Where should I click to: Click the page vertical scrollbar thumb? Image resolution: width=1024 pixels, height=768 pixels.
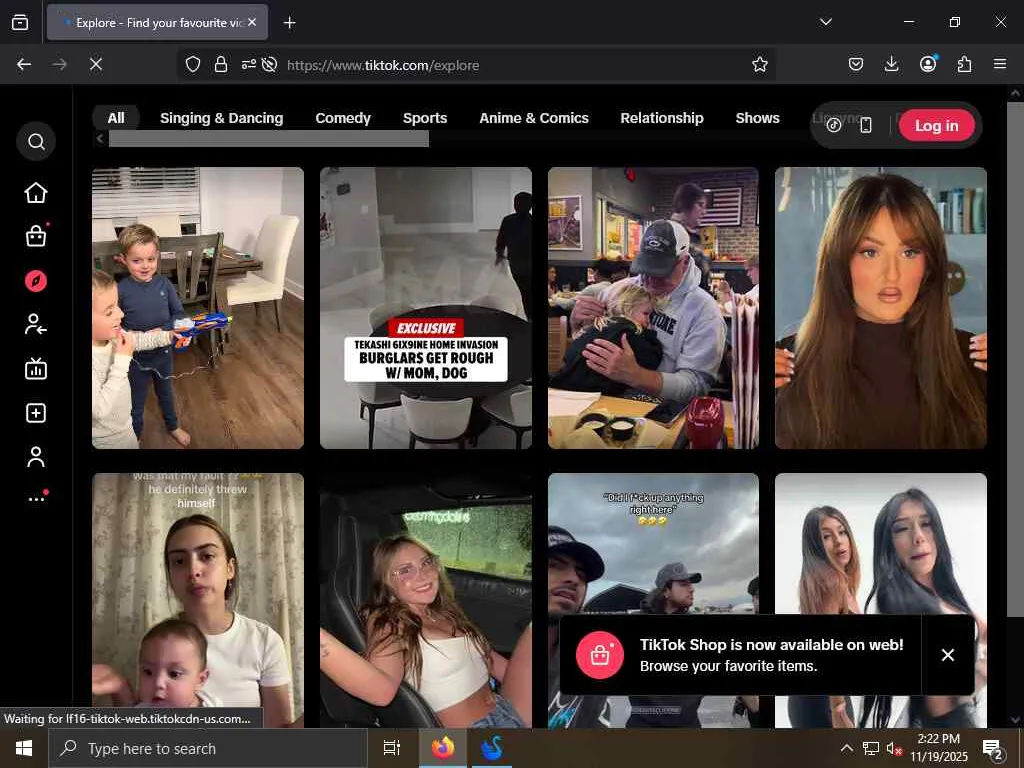1014,358
